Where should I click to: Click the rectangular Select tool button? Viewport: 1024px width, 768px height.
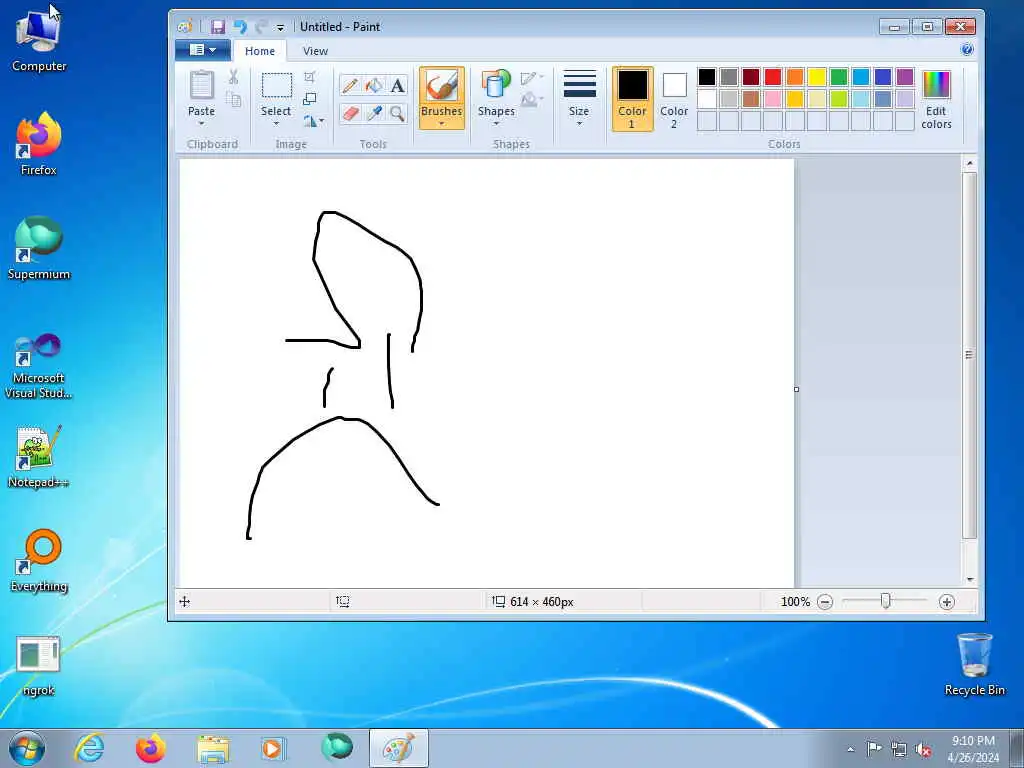pyautogui.click(x=277, y=86)
